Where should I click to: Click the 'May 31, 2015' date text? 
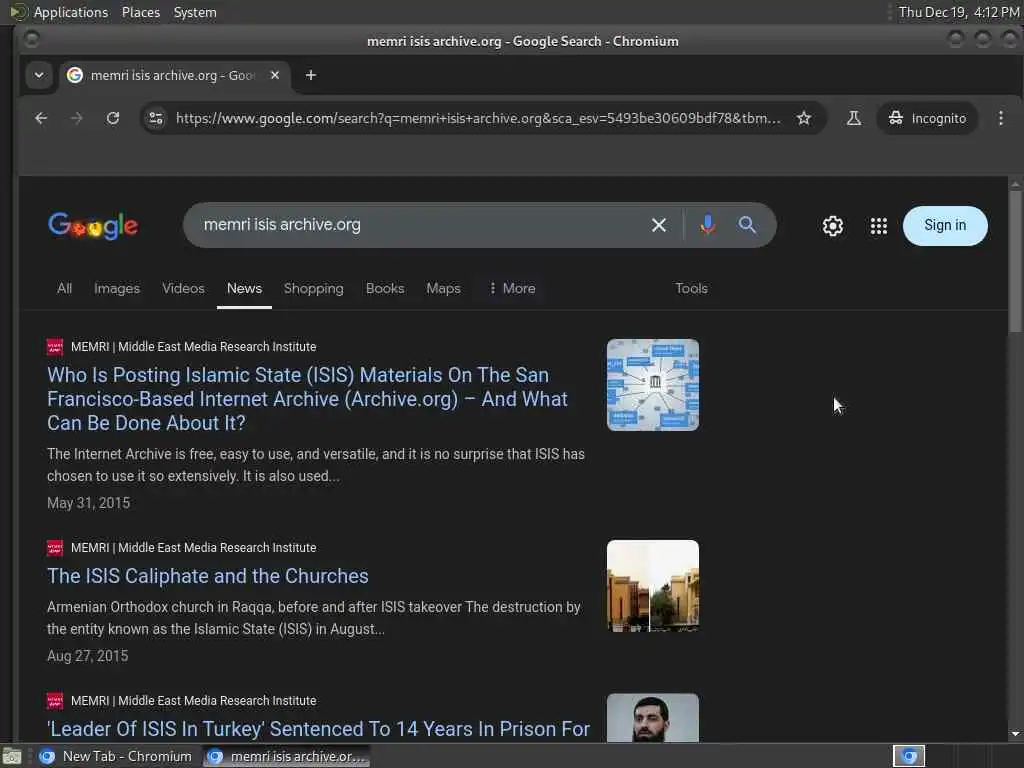(89, 503)
